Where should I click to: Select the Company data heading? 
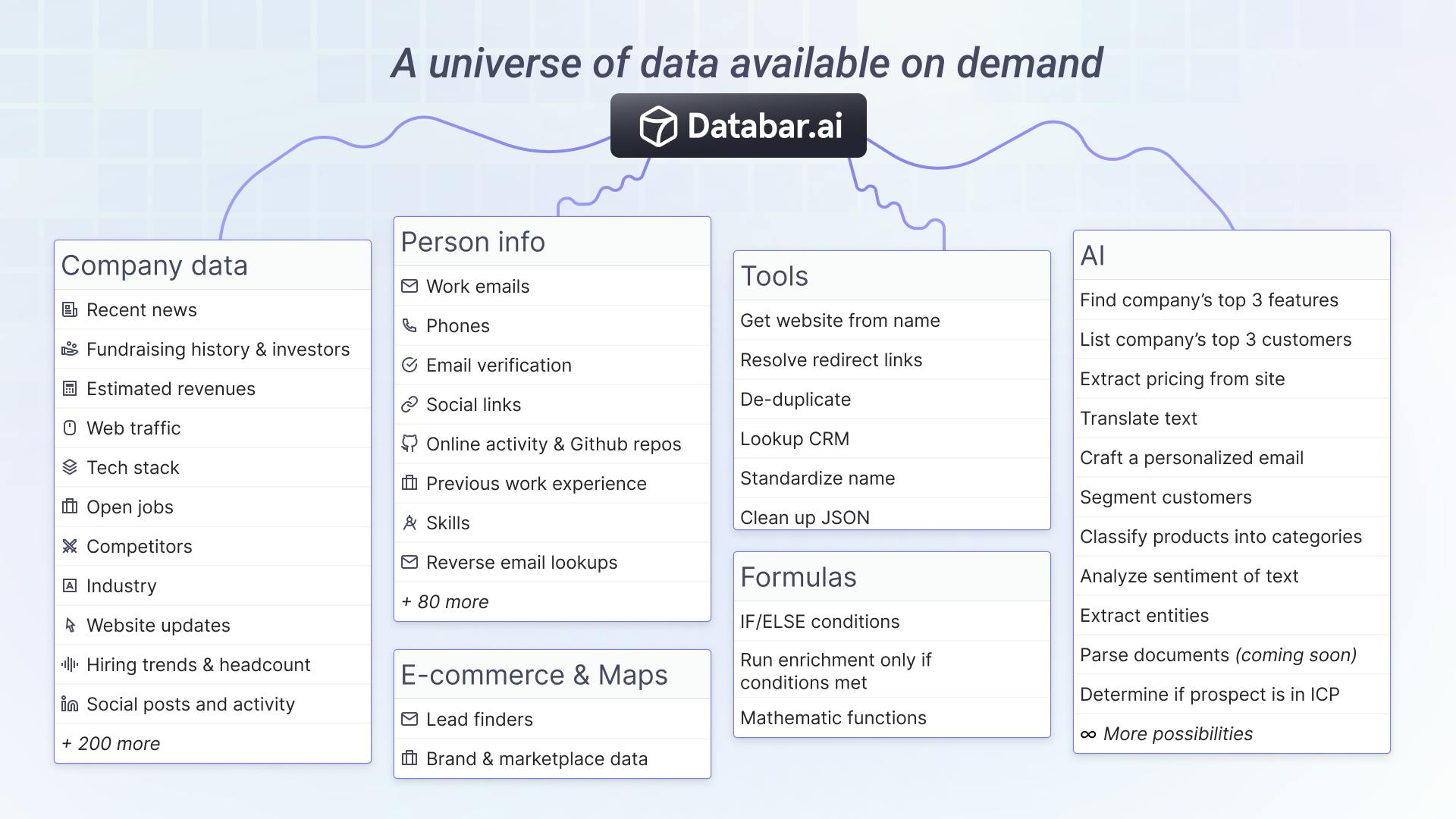(155, 265)
